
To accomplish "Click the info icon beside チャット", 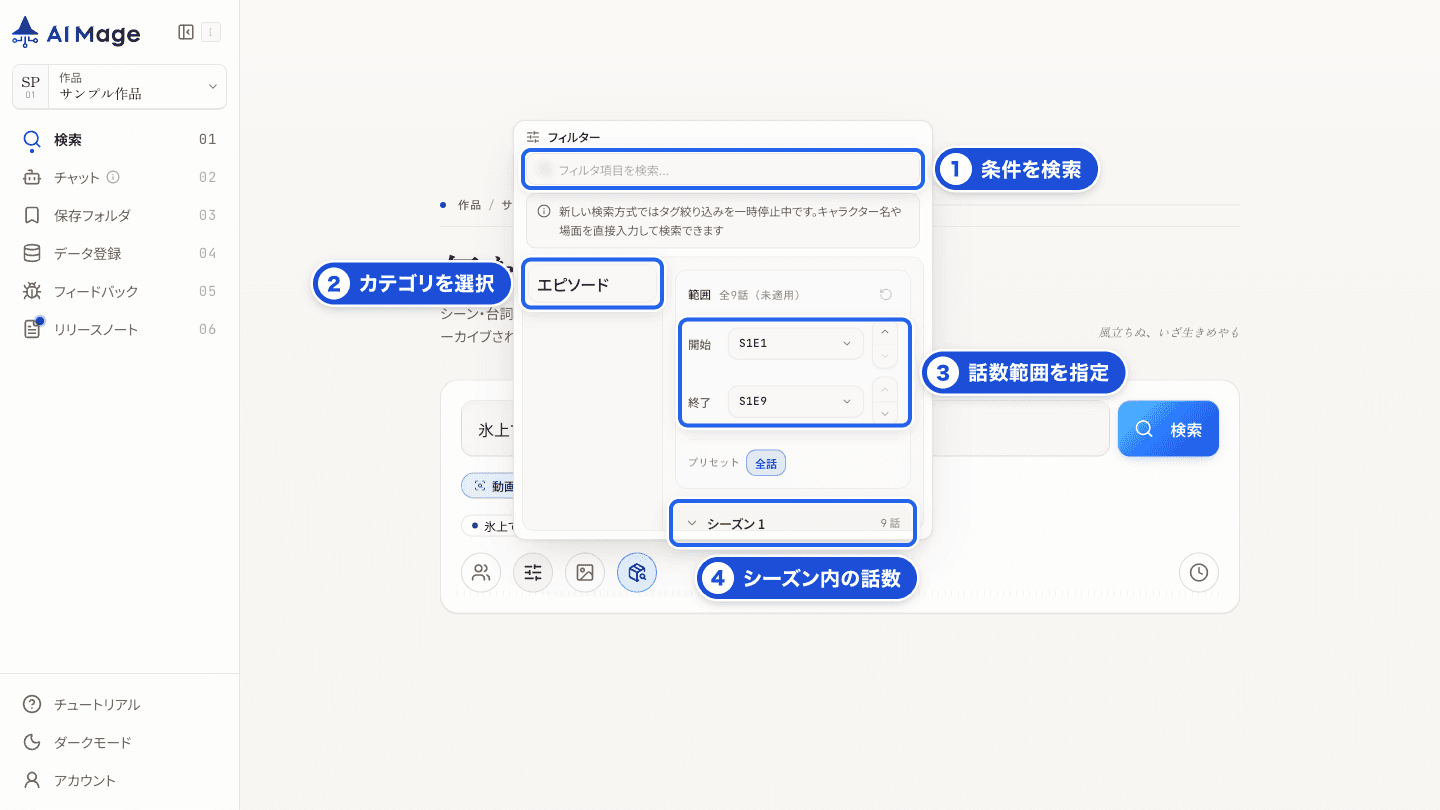I will pyautogui.click(x=113, y=177).
